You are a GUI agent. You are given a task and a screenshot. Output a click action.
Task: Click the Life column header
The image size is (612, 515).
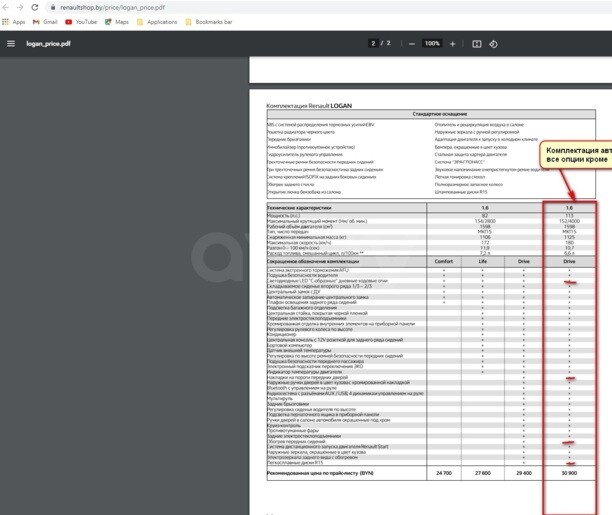pos(483,261)
